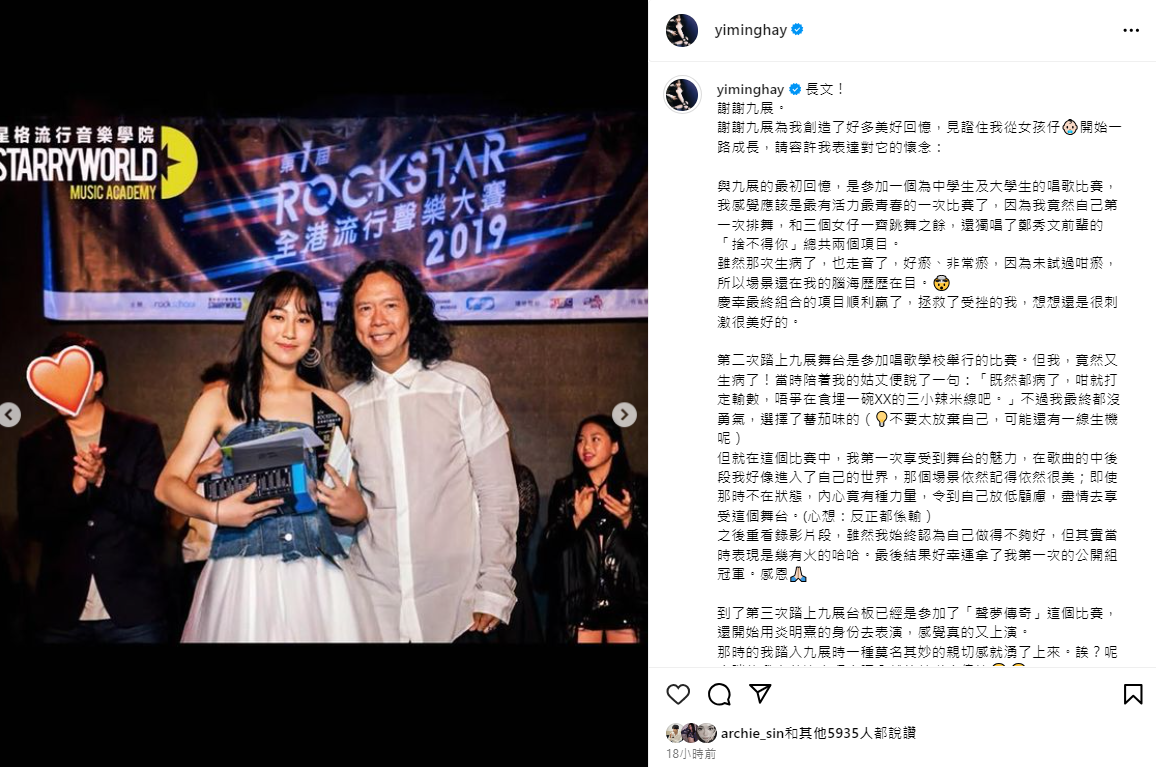Image resolution: width=1156 pixels, height=767 pixels.
Task: Go to the next photo arrow
Action: pos(624,414)
